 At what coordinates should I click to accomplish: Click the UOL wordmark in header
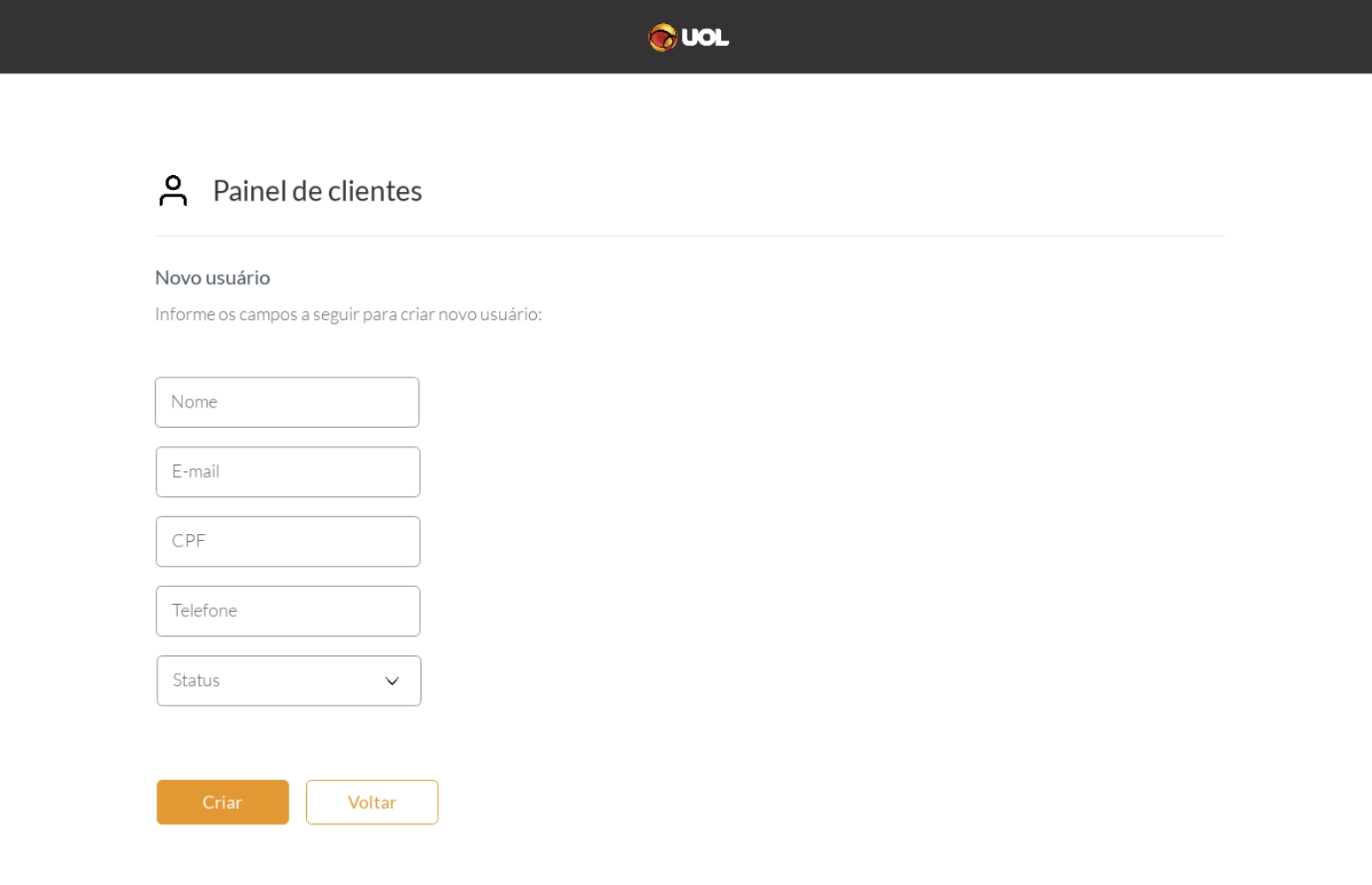(705, 37)
